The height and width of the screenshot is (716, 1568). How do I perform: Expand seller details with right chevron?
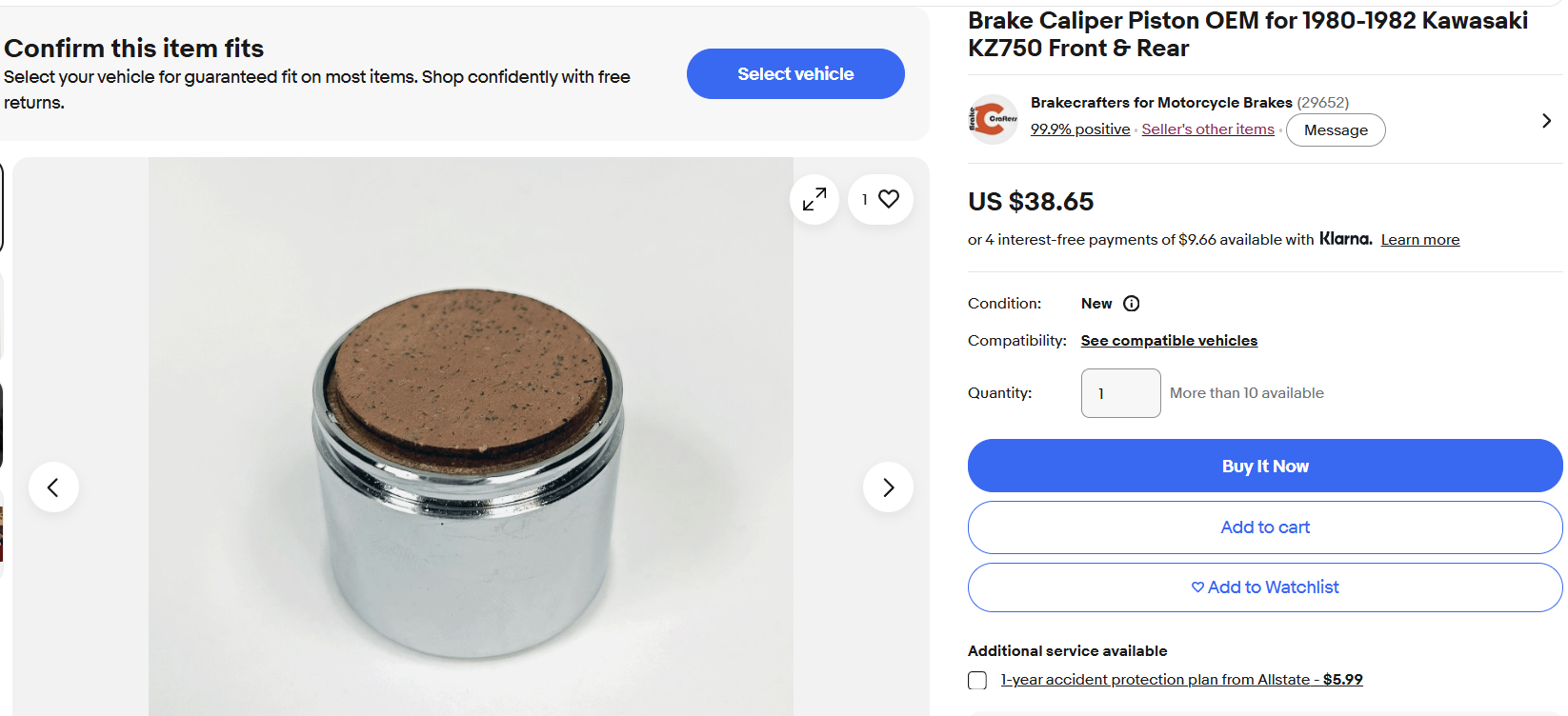(x=1546, y=121)
